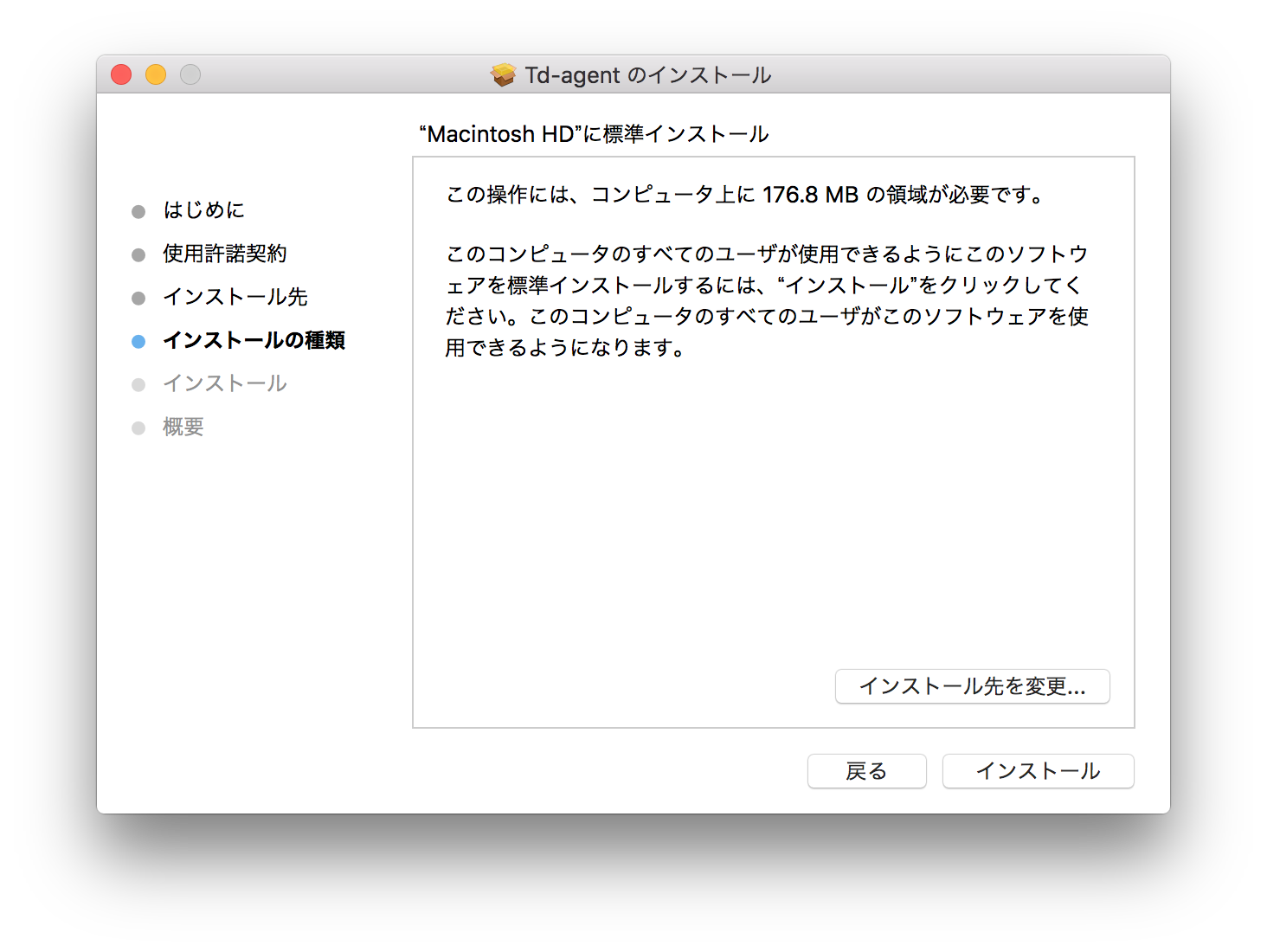The width and height of the screenshot is (1267, 952).
Task: Click the dimmed インストール step in the sidebar
Action: coord(225,383)
